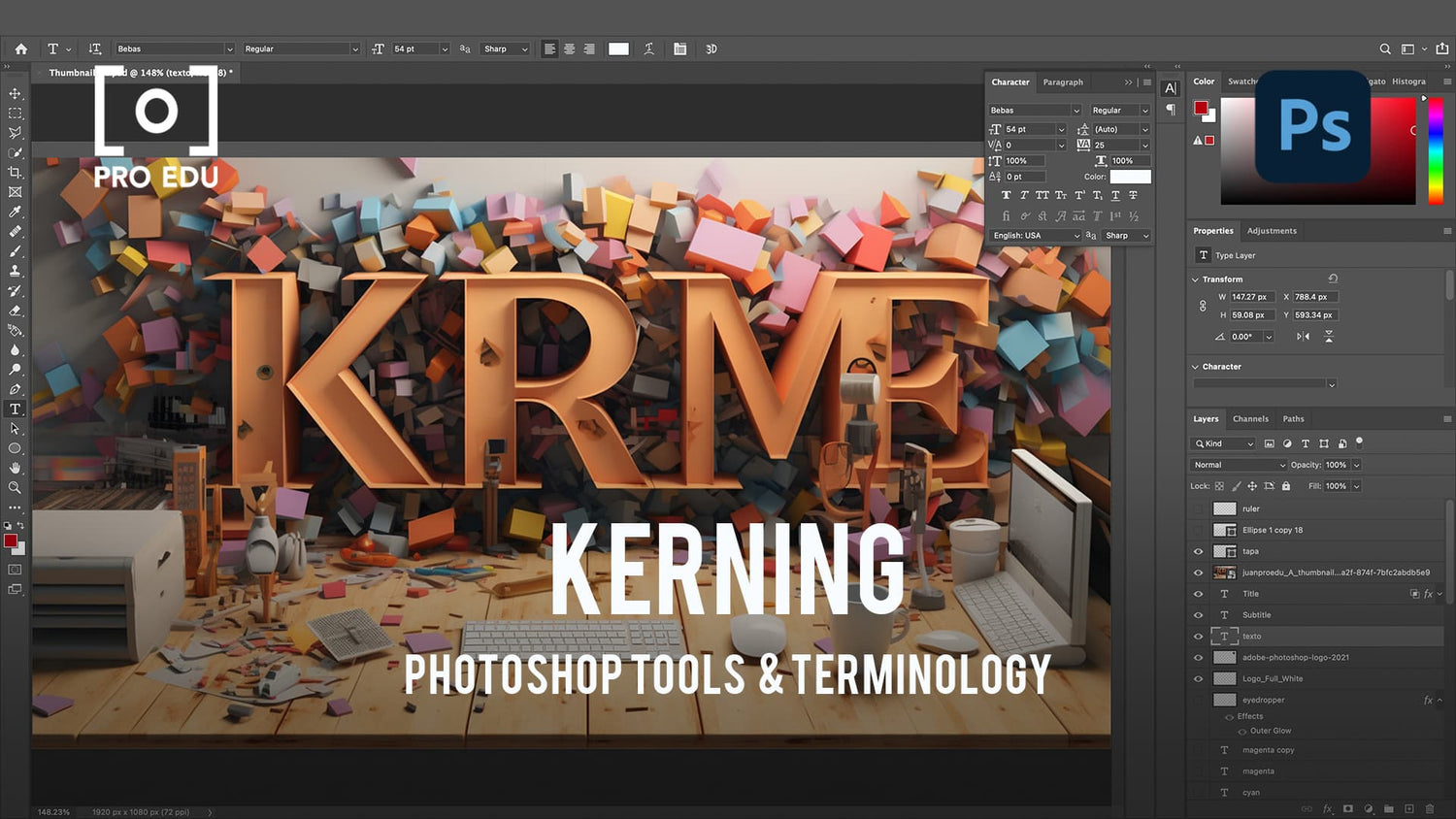Toggle visibility of the Subtitle layer
Viewport: 1456px width, 819px height.
(x=1197, y=614)
